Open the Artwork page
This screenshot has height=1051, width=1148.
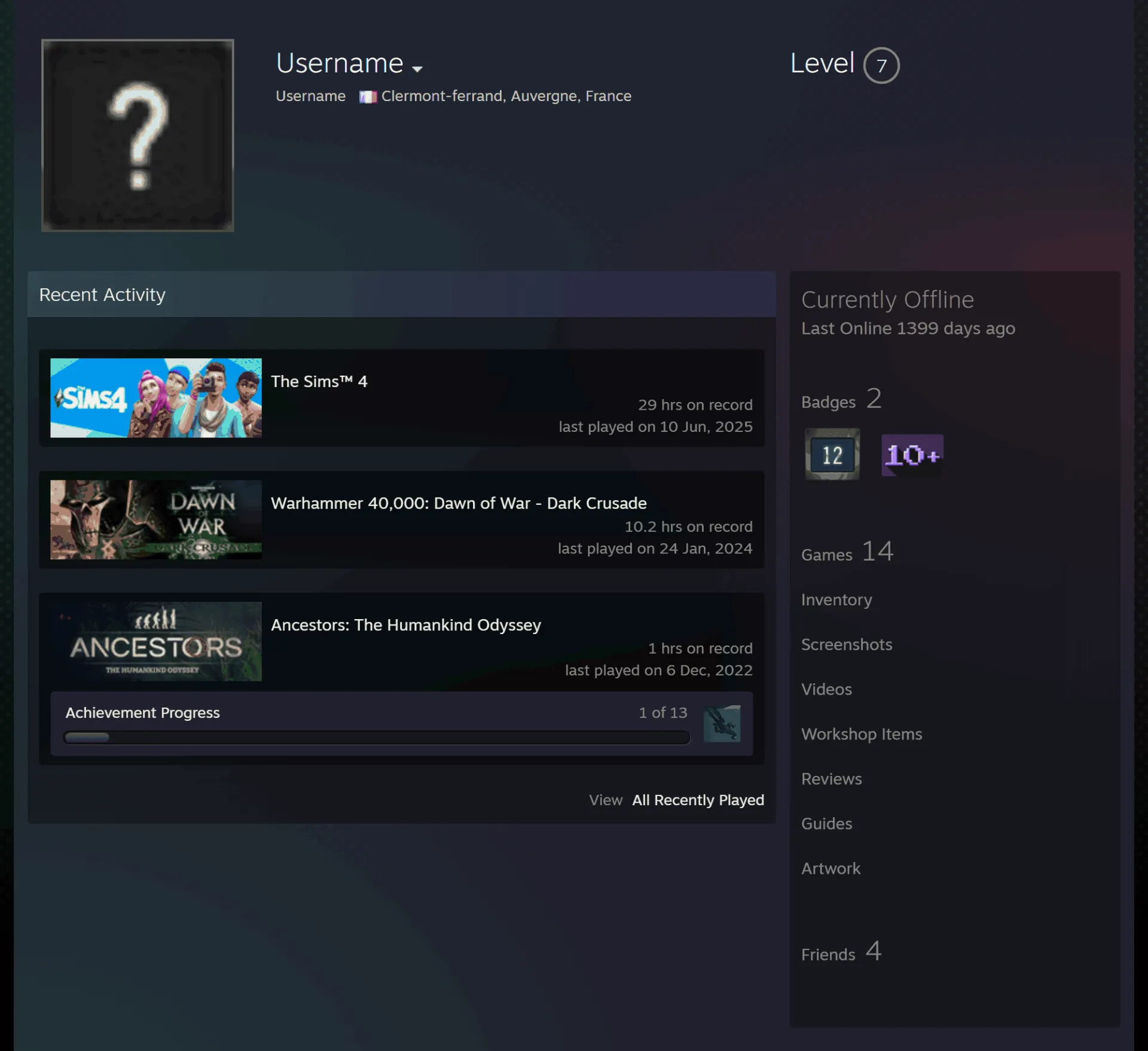click(831, 869)
